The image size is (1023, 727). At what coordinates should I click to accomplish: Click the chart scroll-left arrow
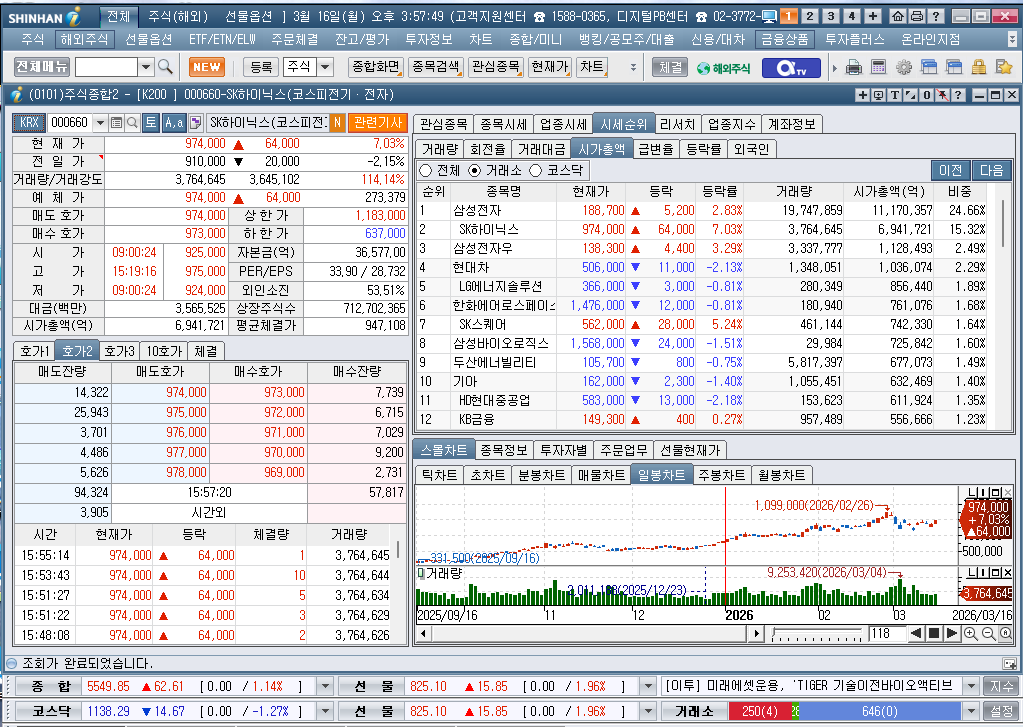pos(424,633)
